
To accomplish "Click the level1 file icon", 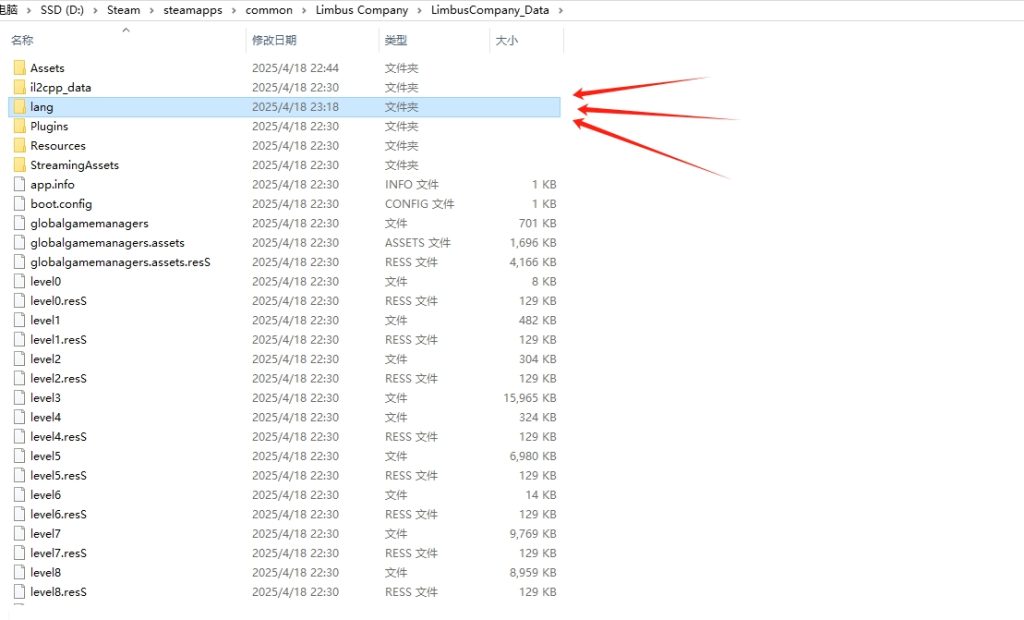I will [20, 320].
